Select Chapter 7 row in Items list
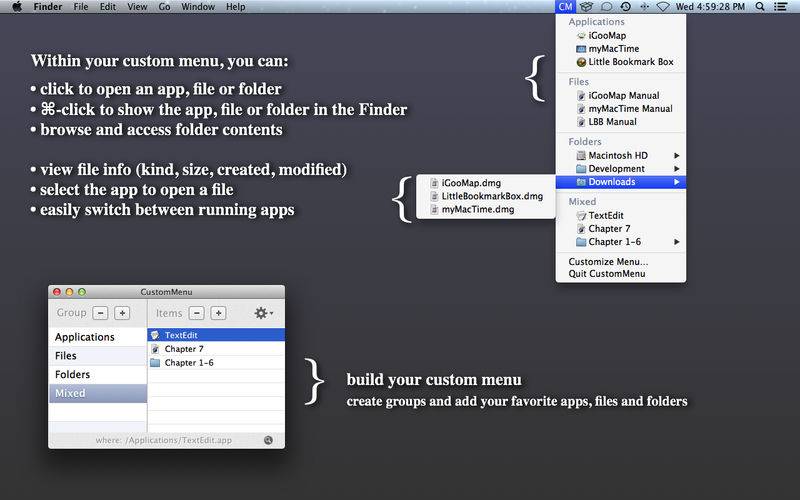This screenshot has height=500, width=800. point(216,348)
